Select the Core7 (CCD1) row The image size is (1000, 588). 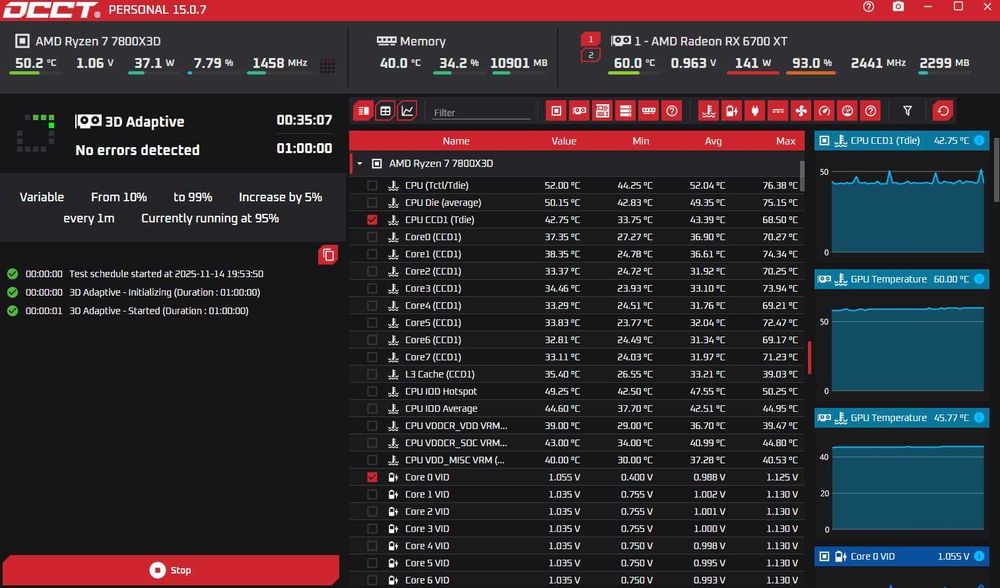(577, 357)
